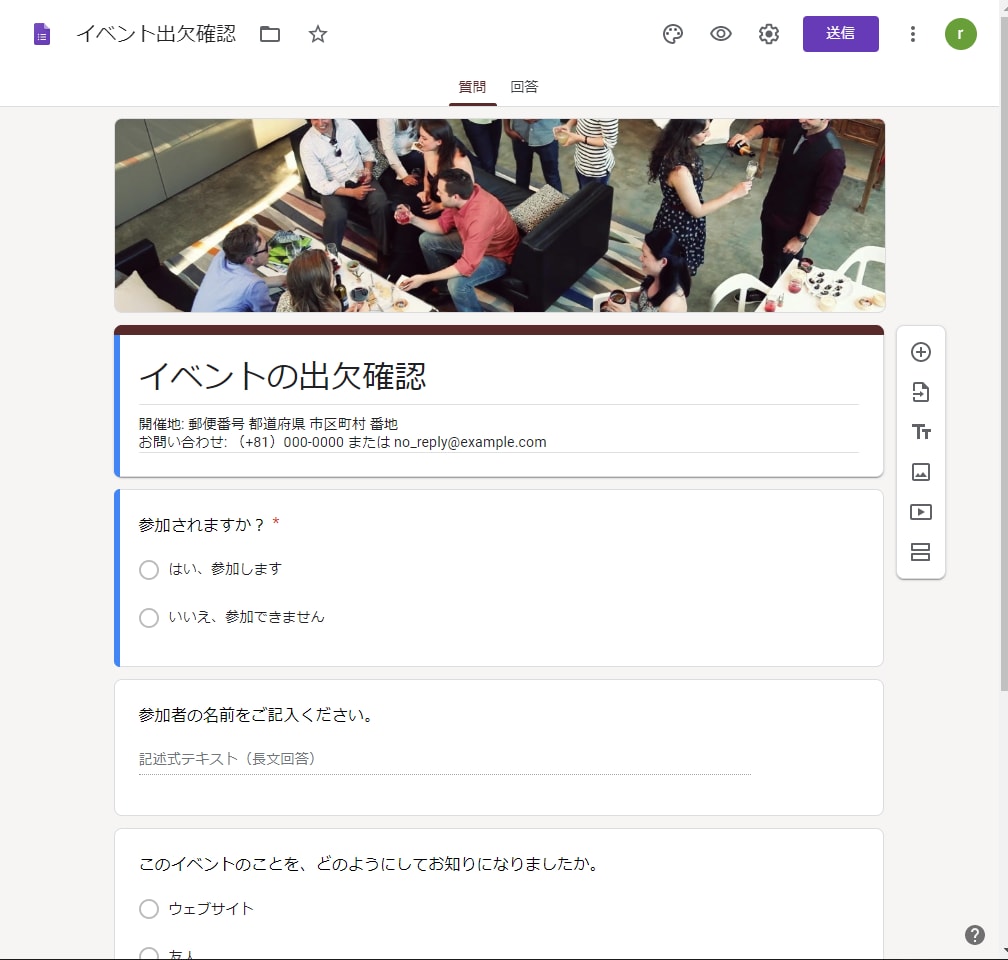The width and height of the screenshot is (1008, 960).
Task: Edit document name イベント出欠確認
Action: click(156, 34)
